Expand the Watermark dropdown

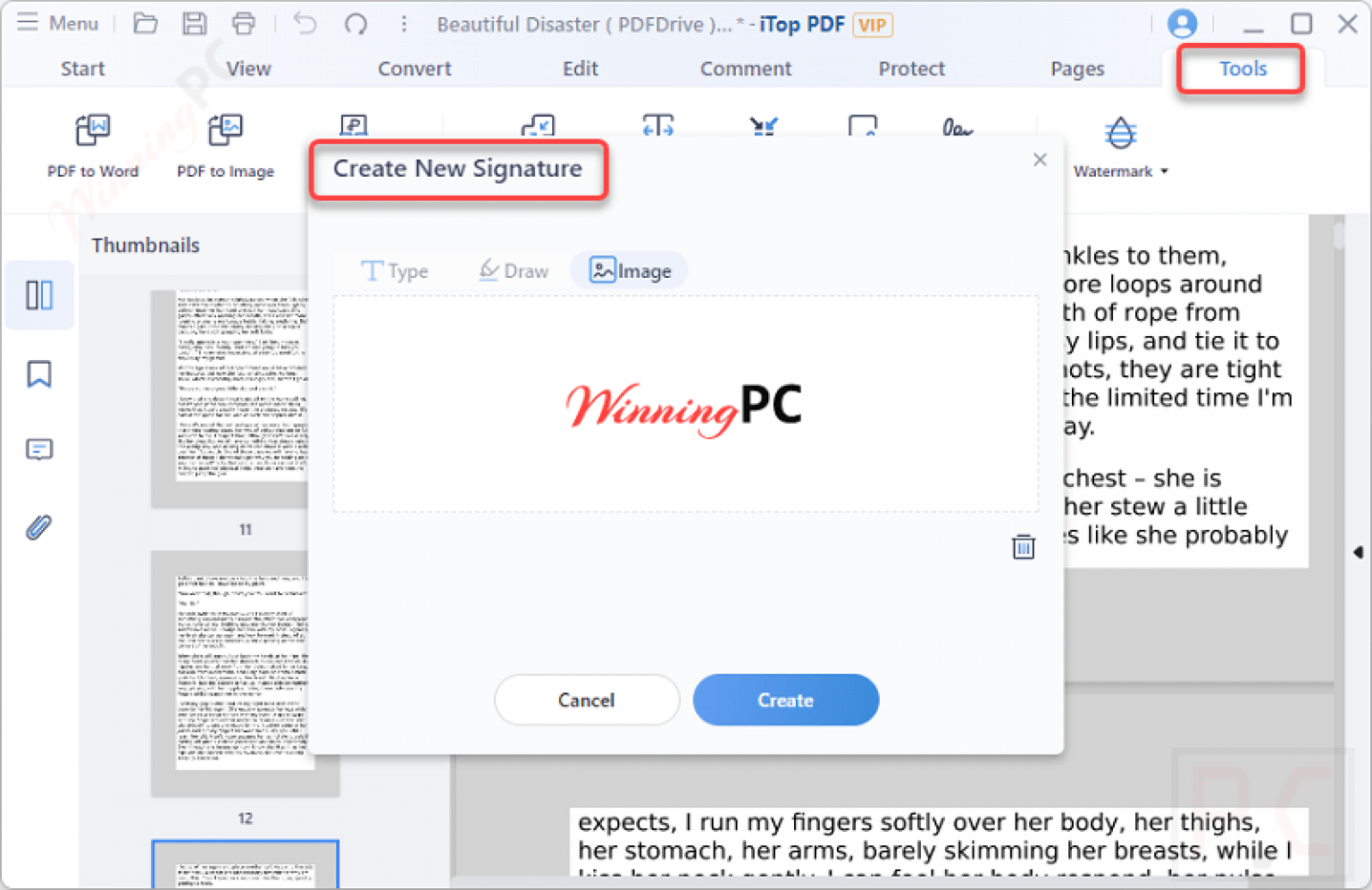[1164, 172]
